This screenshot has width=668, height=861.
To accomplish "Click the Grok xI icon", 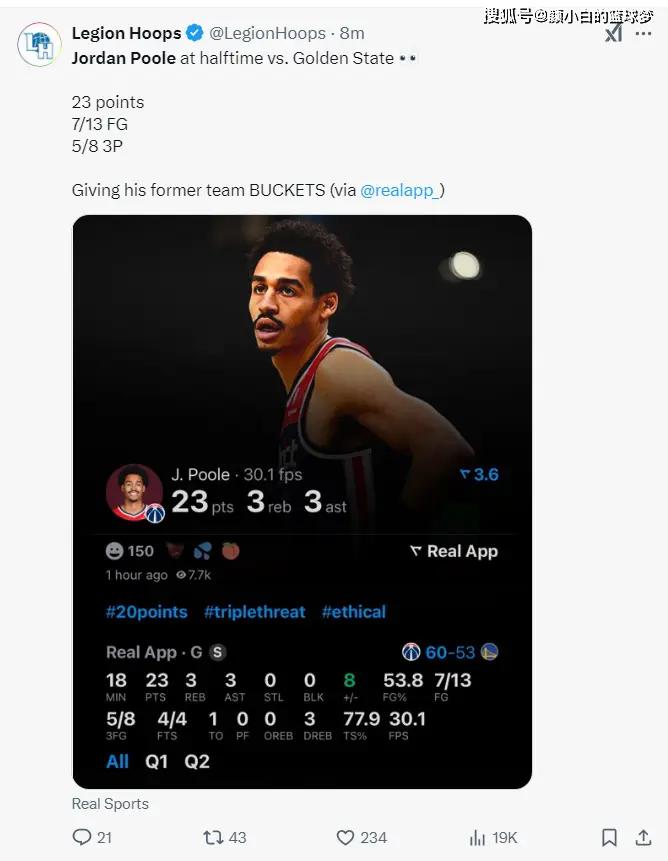I will [614, 33].
